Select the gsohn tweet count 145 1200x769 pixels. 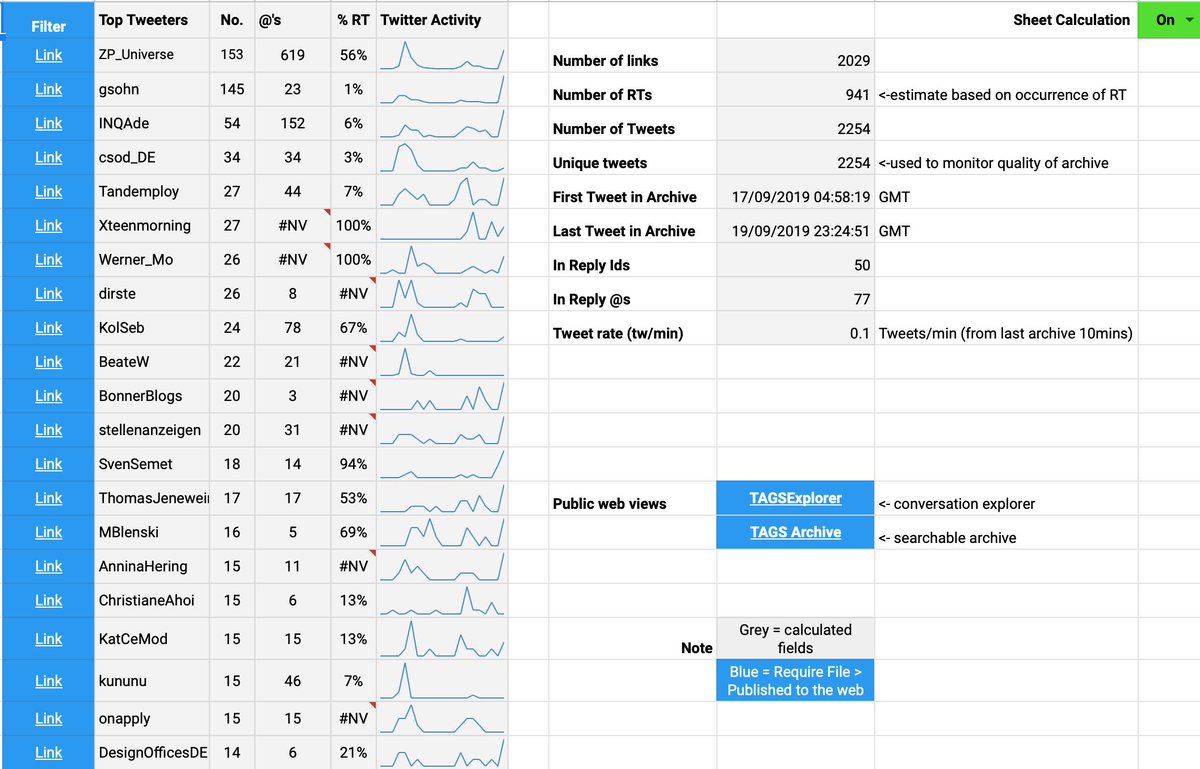(232, 89)
